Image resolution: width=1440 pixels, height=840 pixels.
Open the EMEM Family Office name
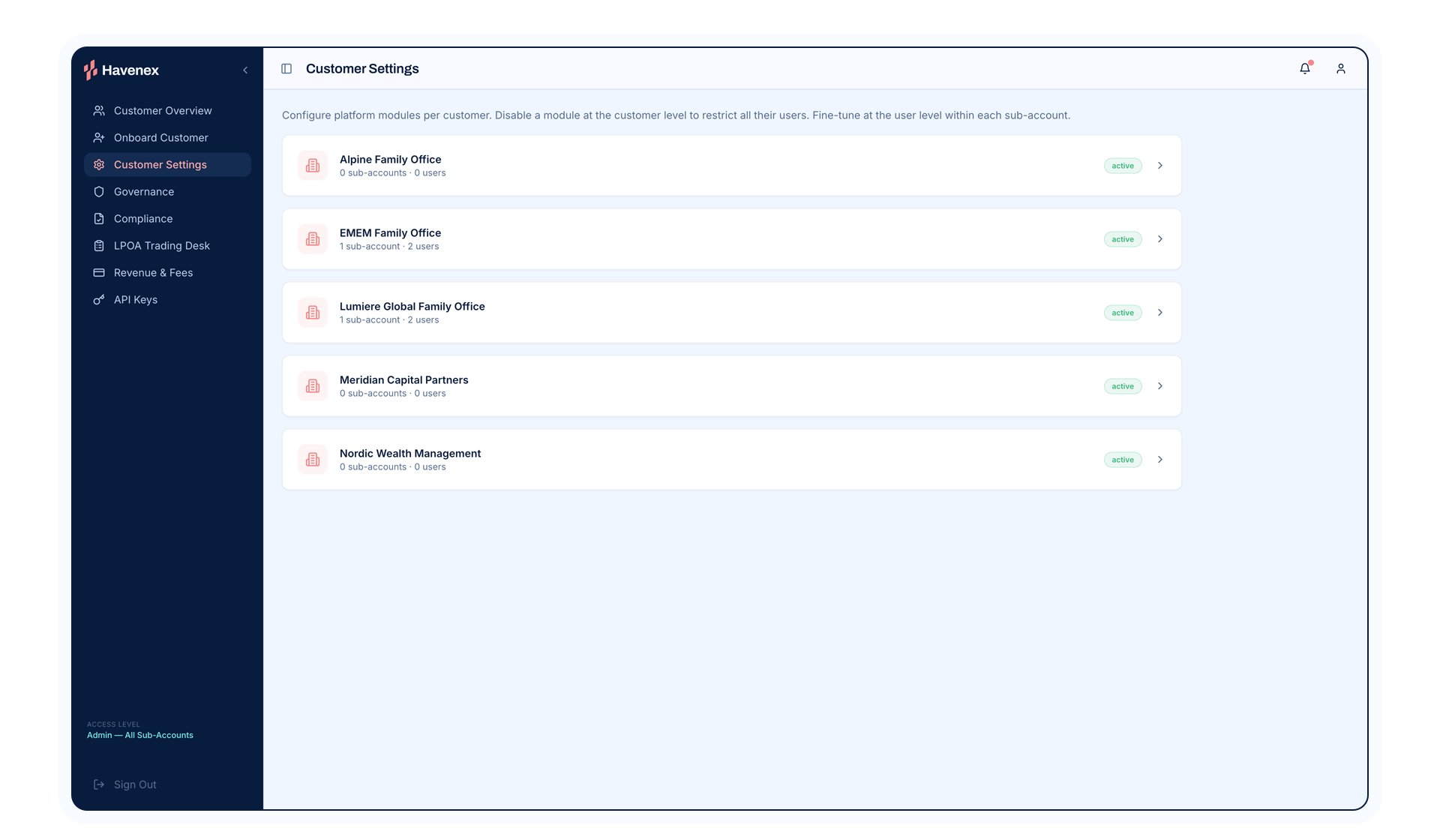[x=390, y=233]
